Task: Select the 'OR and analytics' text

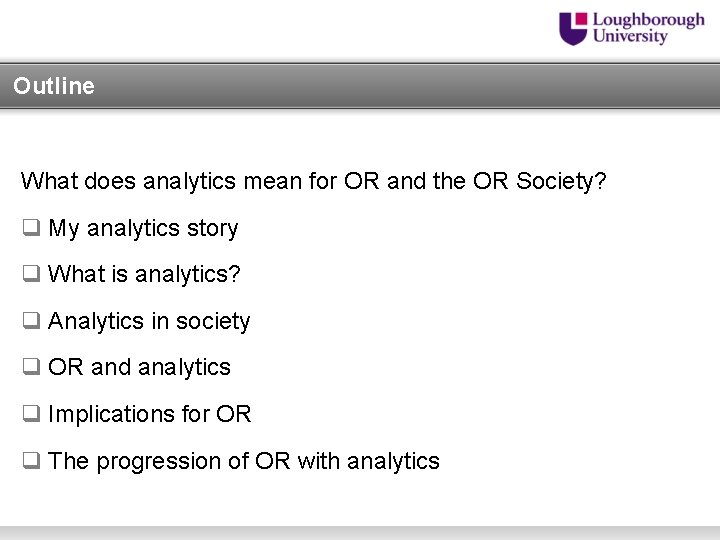Action: click(x=139, y=367)
